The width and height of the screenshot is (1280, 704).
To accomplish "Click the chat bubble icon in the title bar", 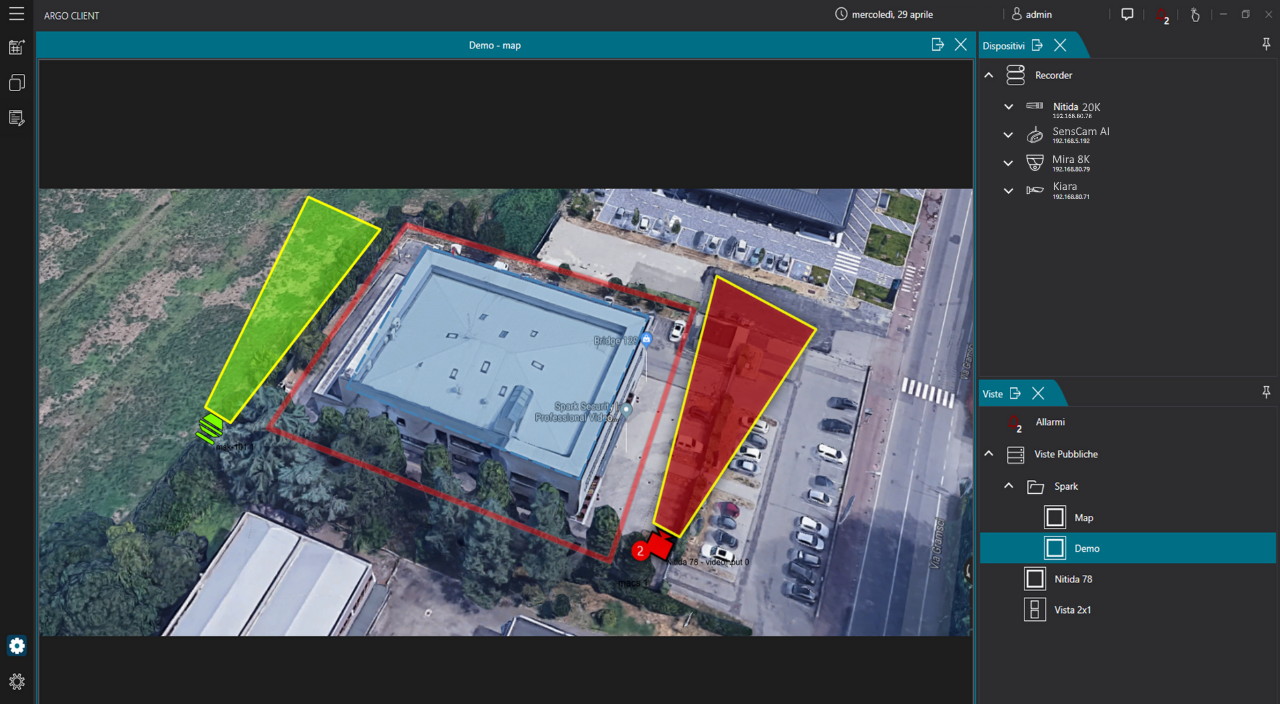I will [x=1128, y=15].
